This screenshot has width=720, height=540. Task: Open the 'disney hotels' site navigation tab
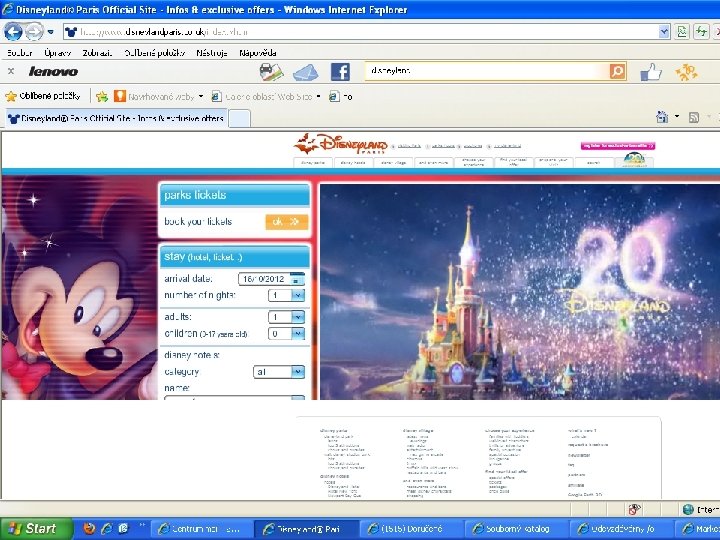pyautogui.click(x=353, y=163)
